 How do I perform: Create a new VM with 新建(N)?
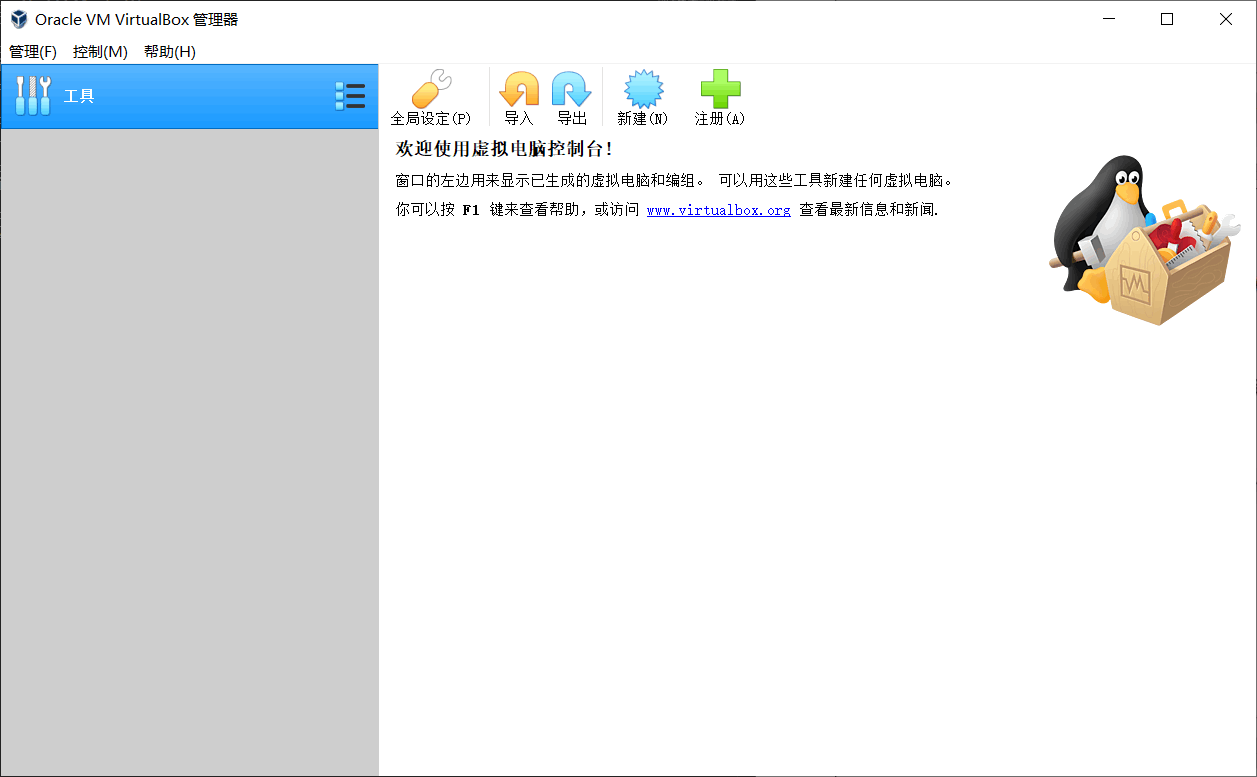pyautogui.click(x=643, y=98)
